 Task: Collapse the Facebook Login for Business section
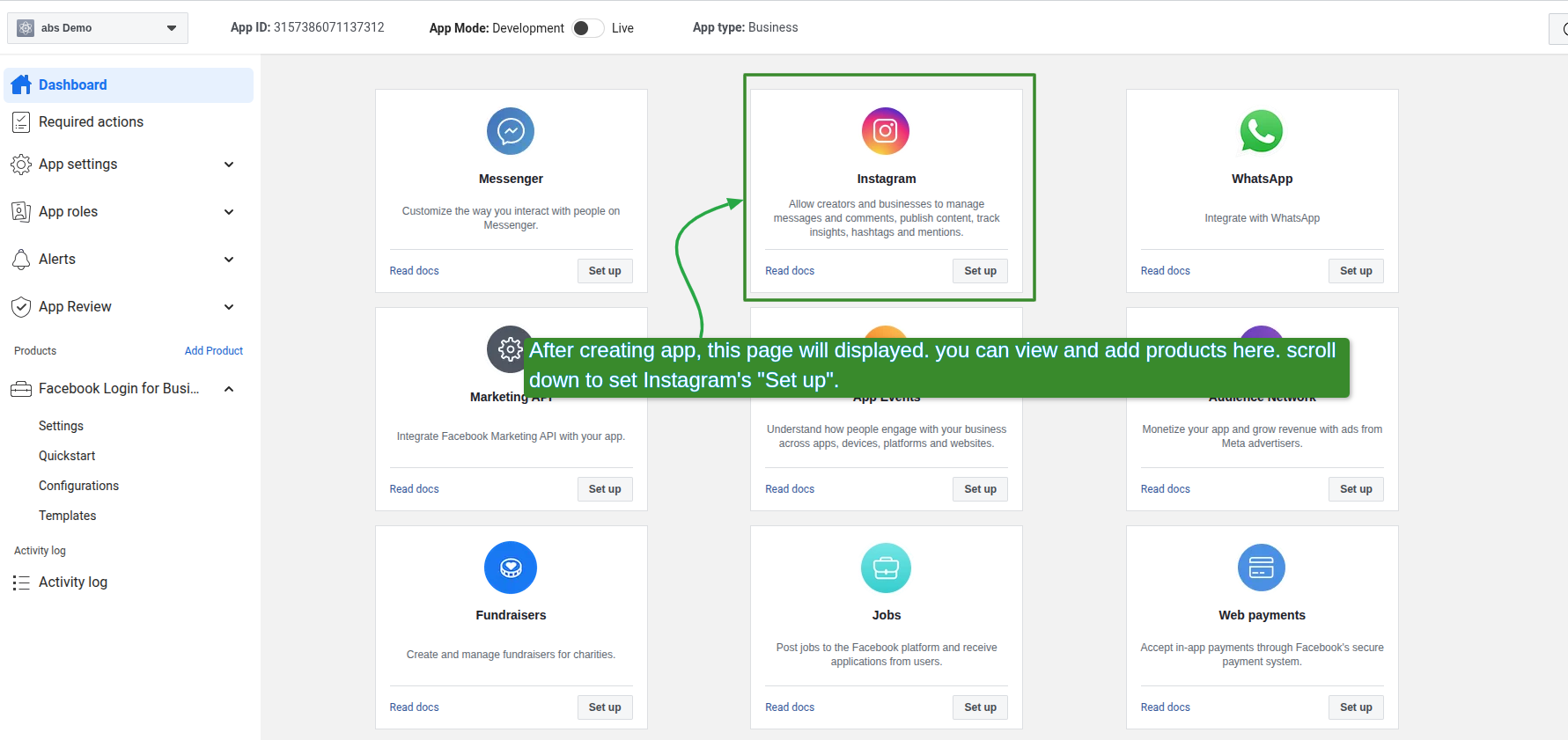pyautogui.click(x=229, y=389)
